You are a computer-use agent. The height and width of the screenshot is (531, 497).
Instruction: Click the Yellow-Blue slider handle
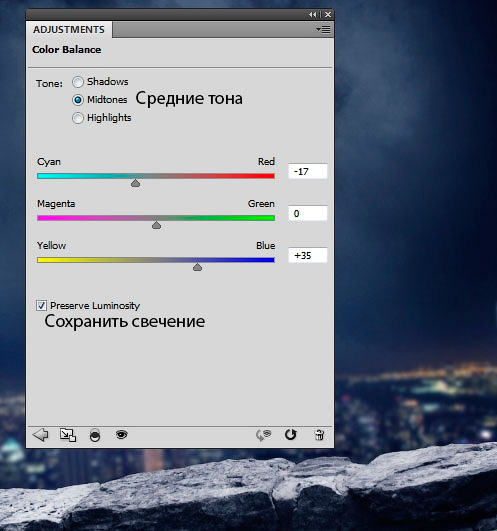[197, 267]
